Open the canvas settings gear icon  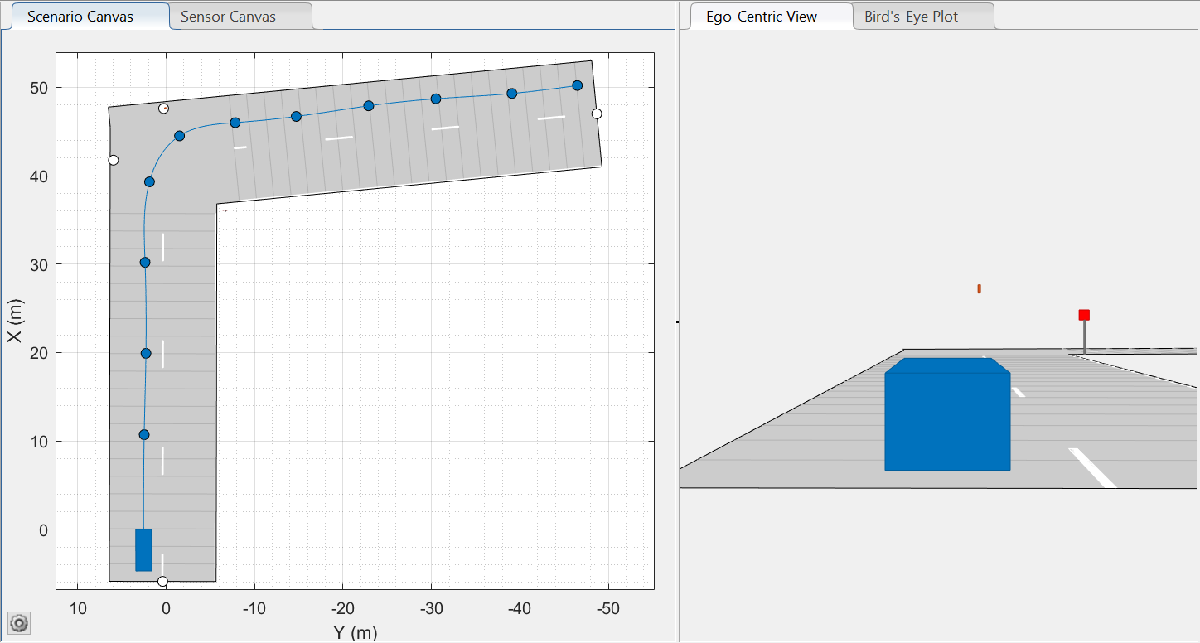18,623
